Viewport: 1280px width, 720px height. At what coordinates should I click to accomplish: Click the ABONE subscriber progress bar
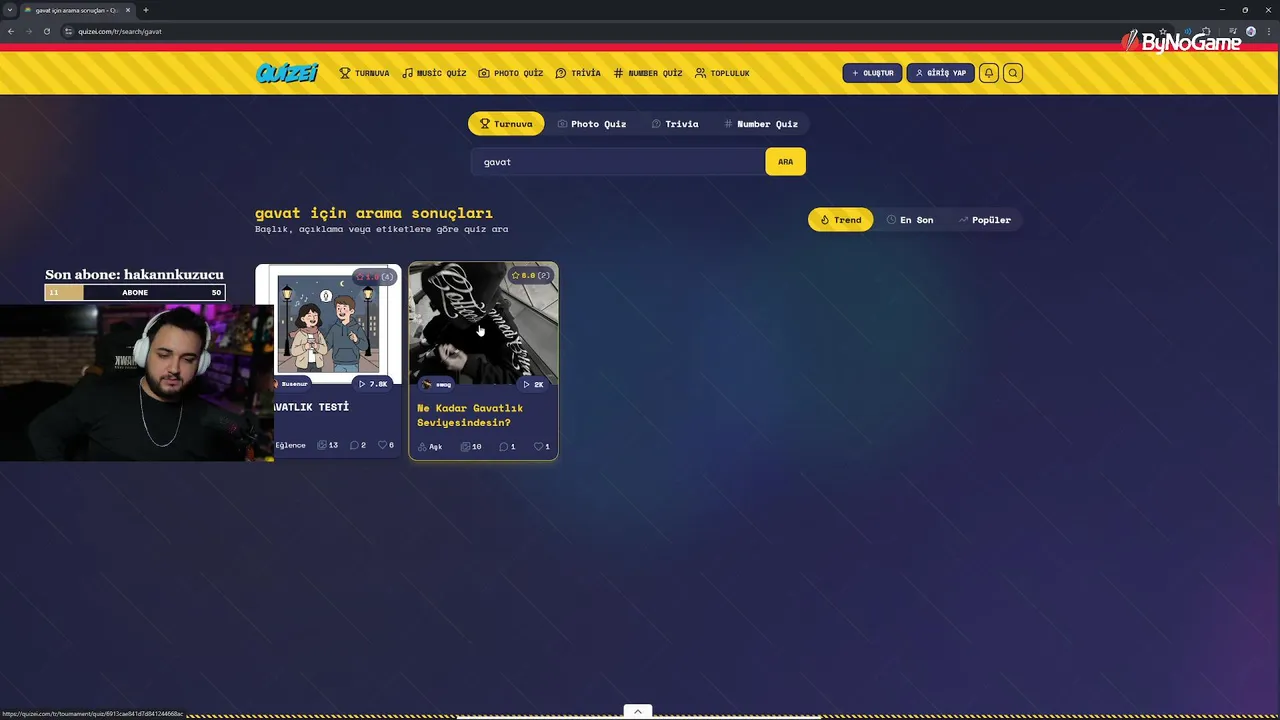135,292
